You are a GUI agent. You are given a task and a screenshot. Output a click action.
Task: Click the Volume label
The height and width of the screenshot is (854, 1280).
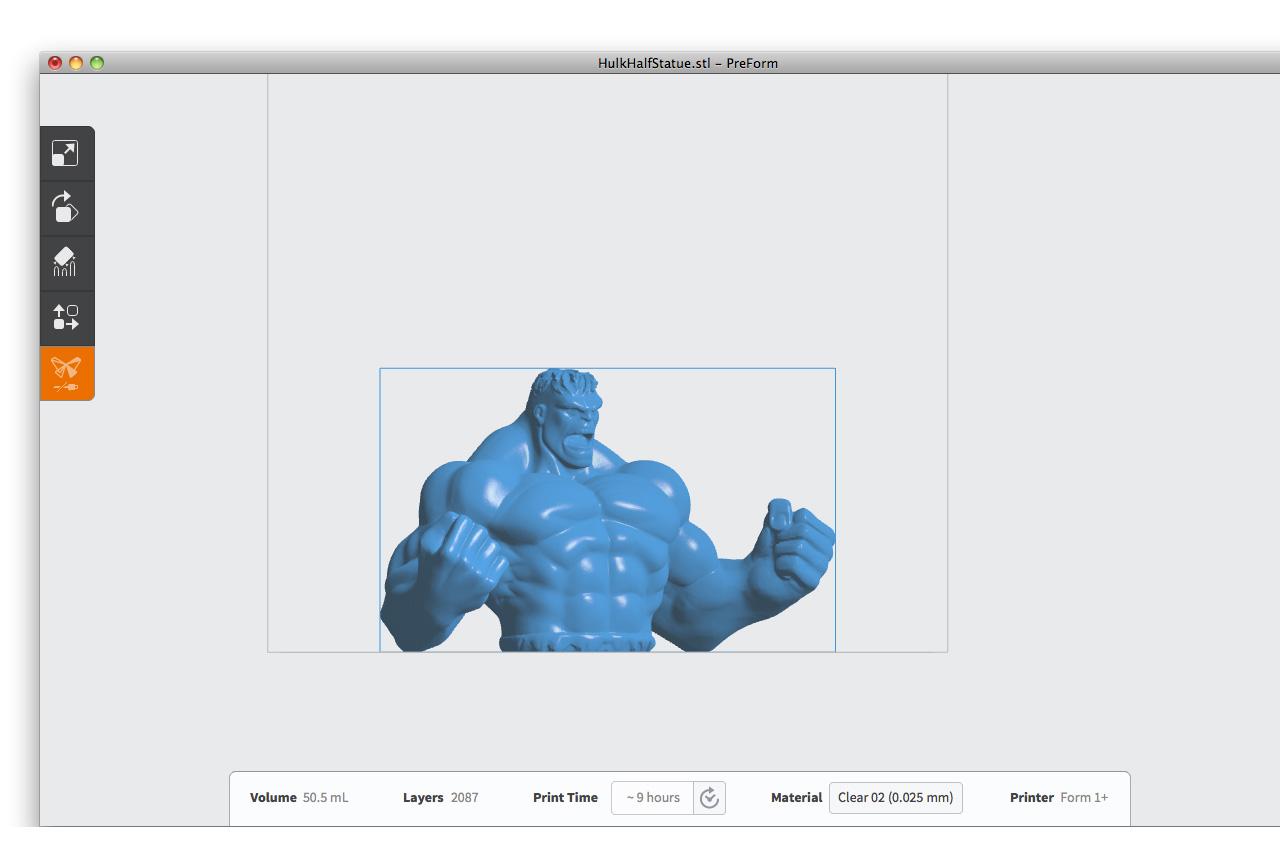click(x=273, y=798)
